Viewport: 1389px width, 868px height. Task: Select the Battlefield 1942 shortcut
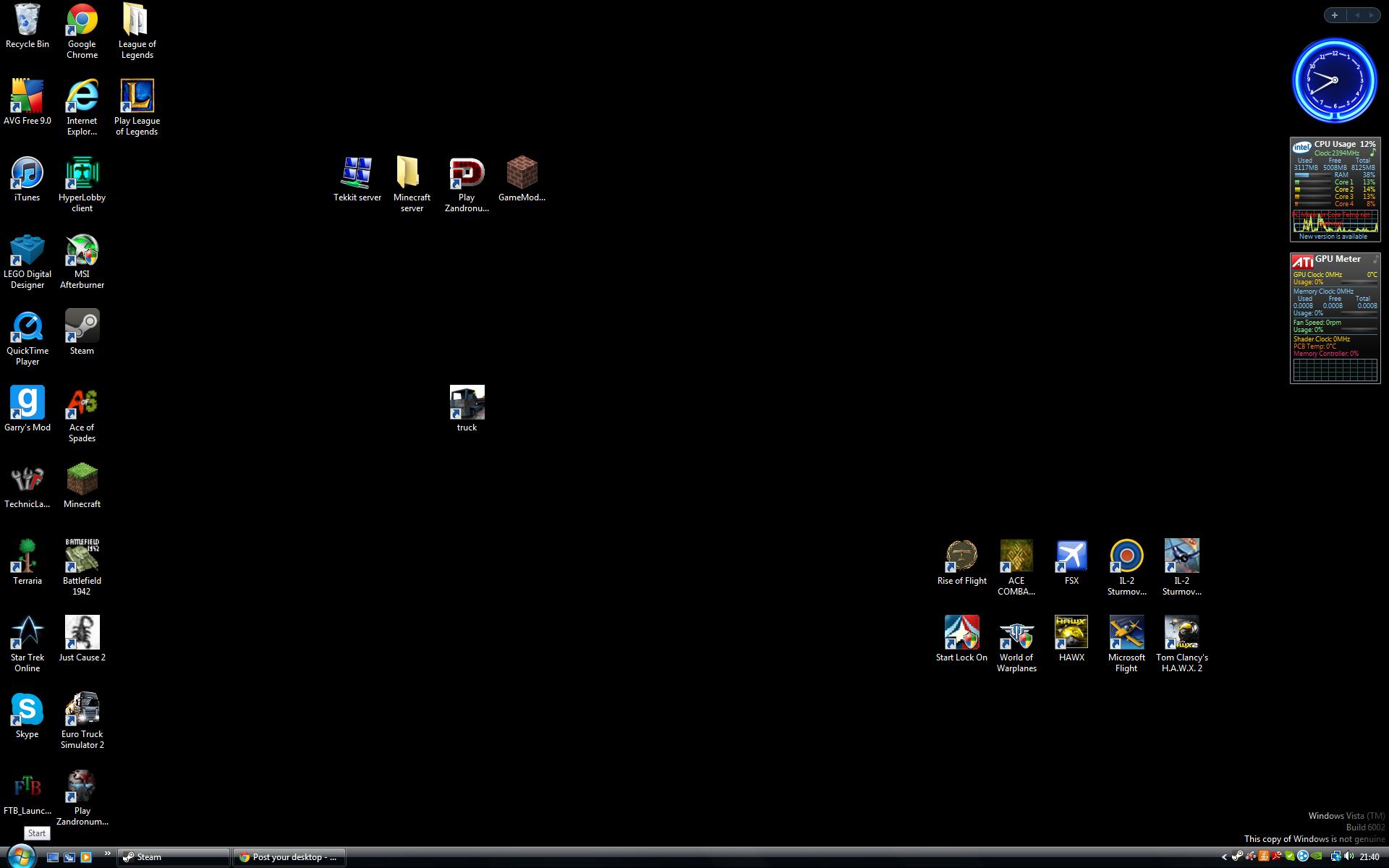82,568
